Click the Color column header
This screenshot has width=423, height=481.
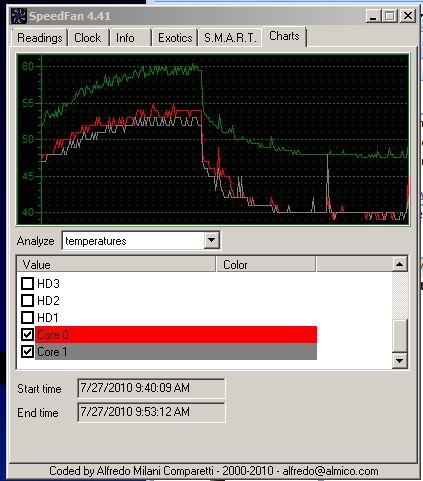point(266,265)
